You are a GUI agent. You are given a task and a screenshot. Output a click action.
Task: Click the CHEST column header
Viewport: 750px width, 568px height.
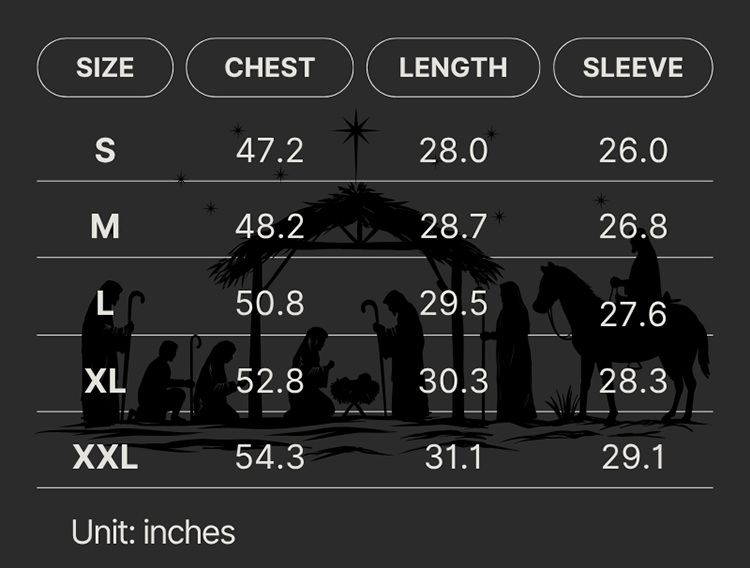pyautogui.click(x=270, y=68)
